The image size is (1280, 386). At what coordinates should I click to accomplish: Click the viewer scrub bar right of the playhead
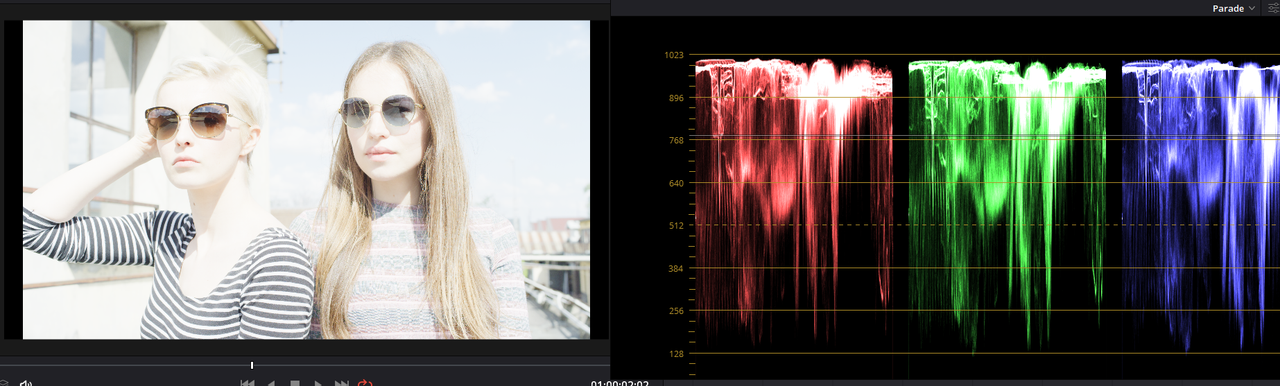(x=430, y=365)
